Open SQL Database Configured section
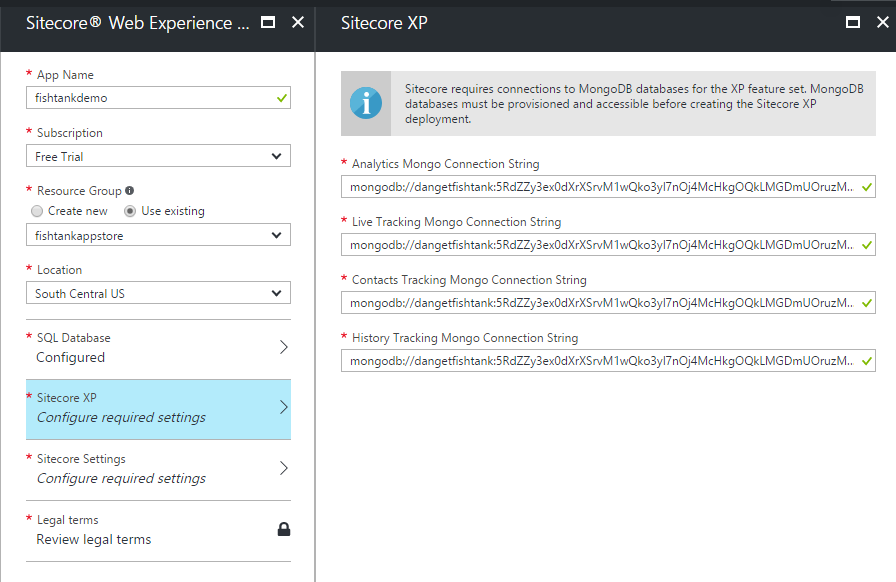 click(158, 348)
